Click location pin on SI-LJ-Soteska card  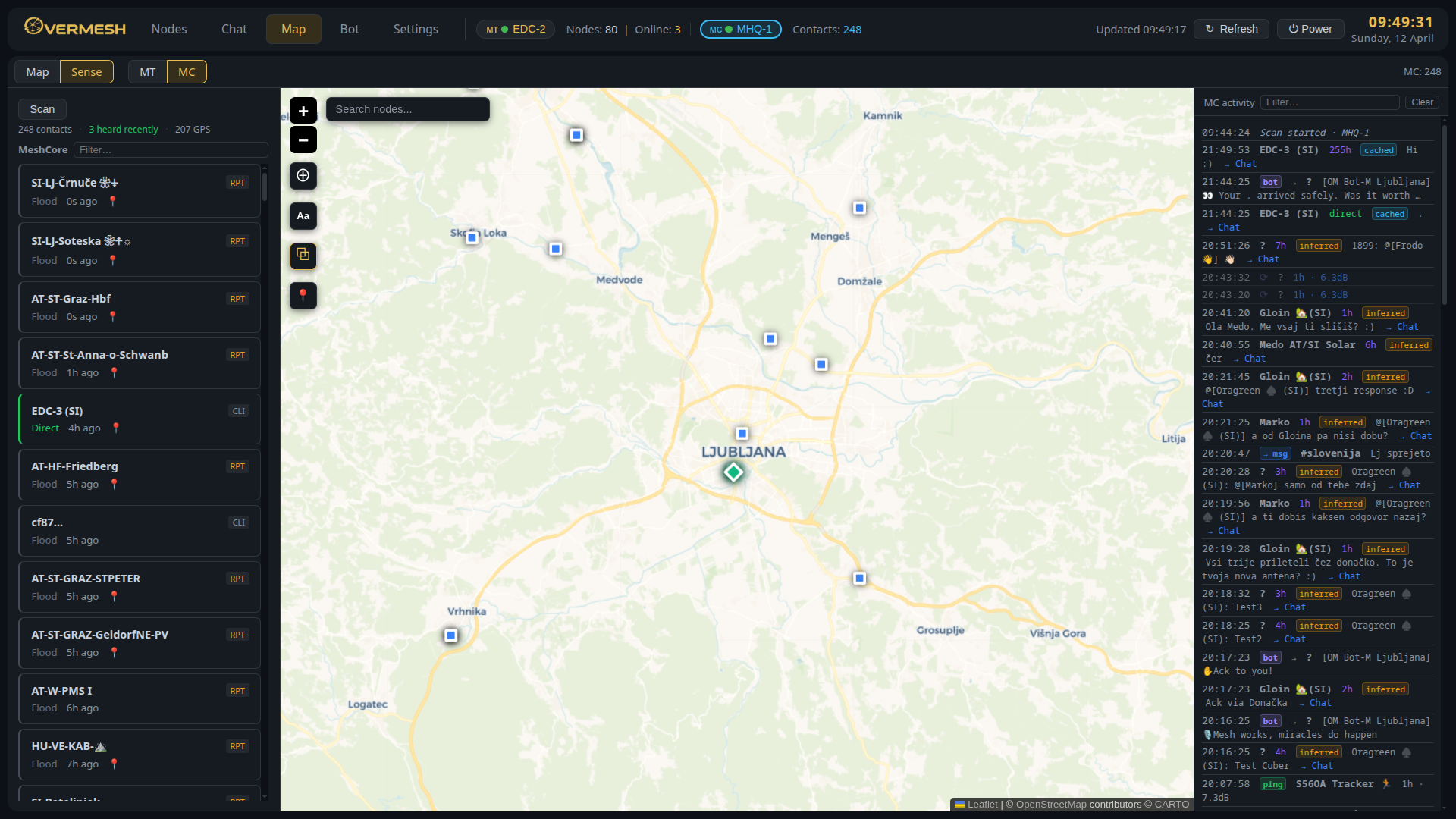[113, 260]
